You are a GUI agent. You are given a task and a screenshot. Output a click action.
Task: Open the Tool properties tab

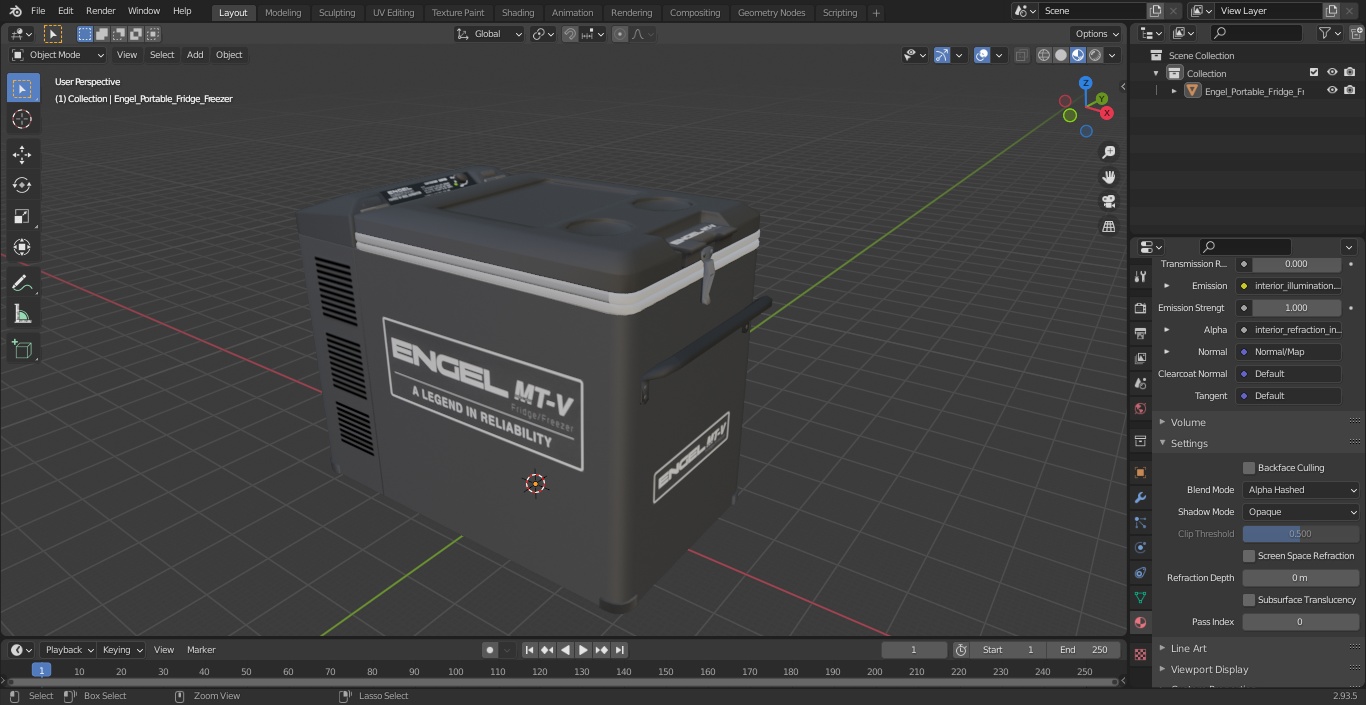tap(1140, 276)
